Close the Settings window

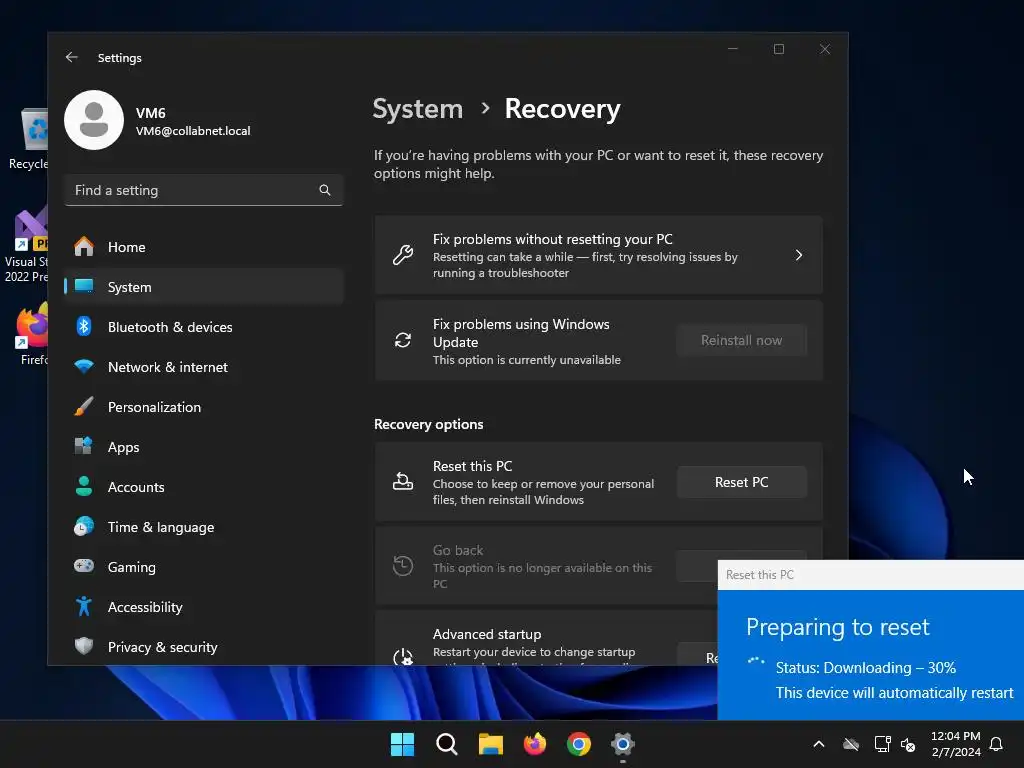[825, 49]
